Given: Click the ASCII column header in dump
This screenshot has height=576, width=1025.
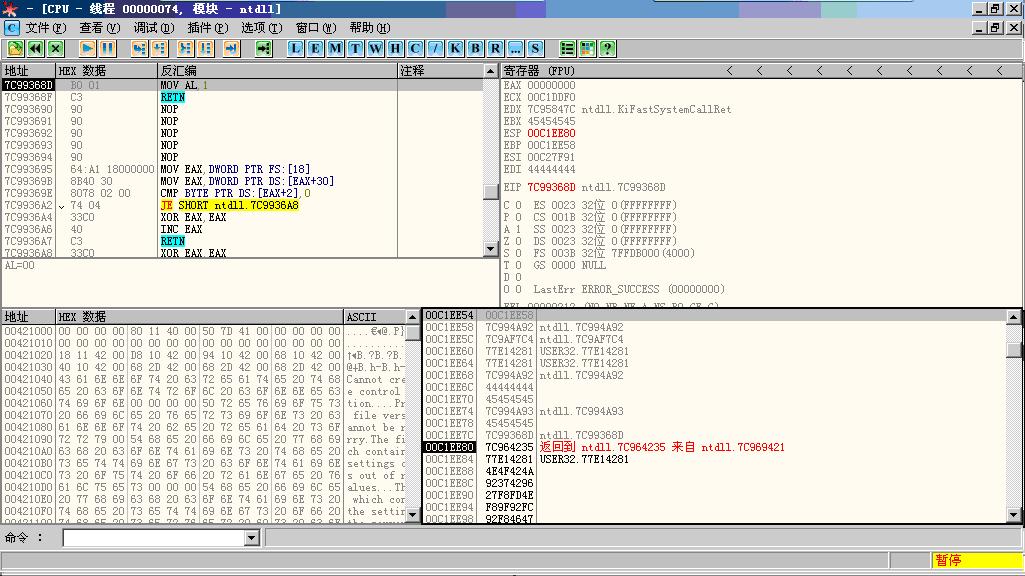Looking at the screenshot, I should (x=375, y=317).
